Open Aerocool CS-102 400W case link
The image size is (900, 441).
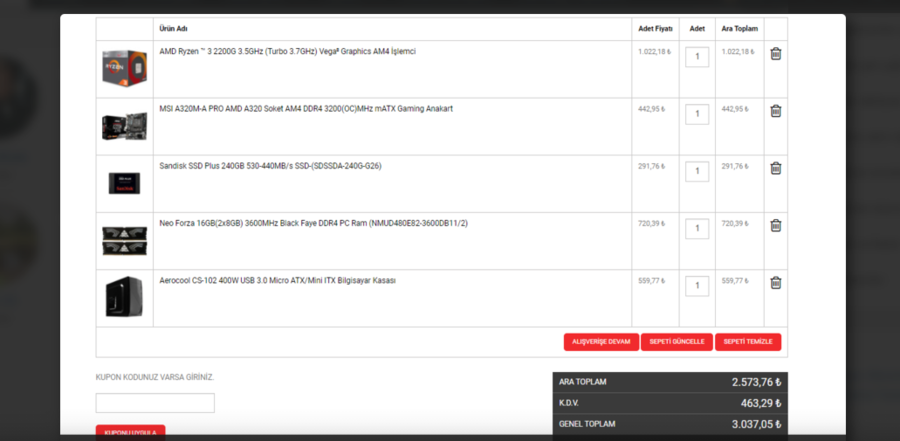point(277,281)
